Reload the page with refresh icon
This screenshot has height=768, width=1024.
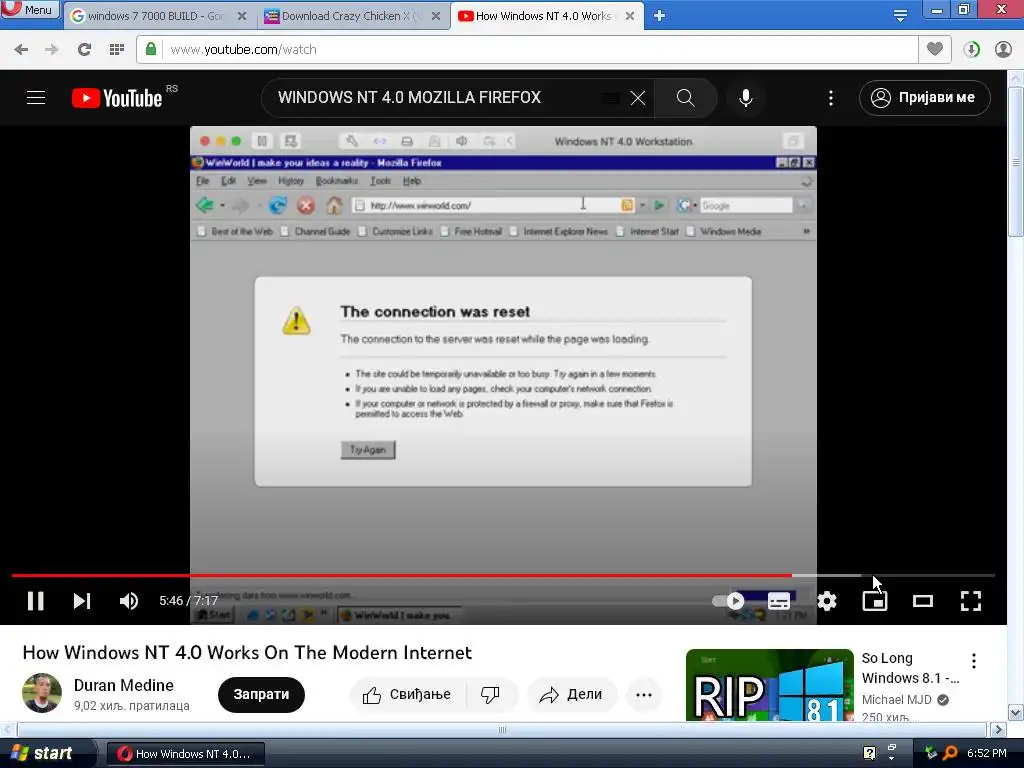[84, 49]
